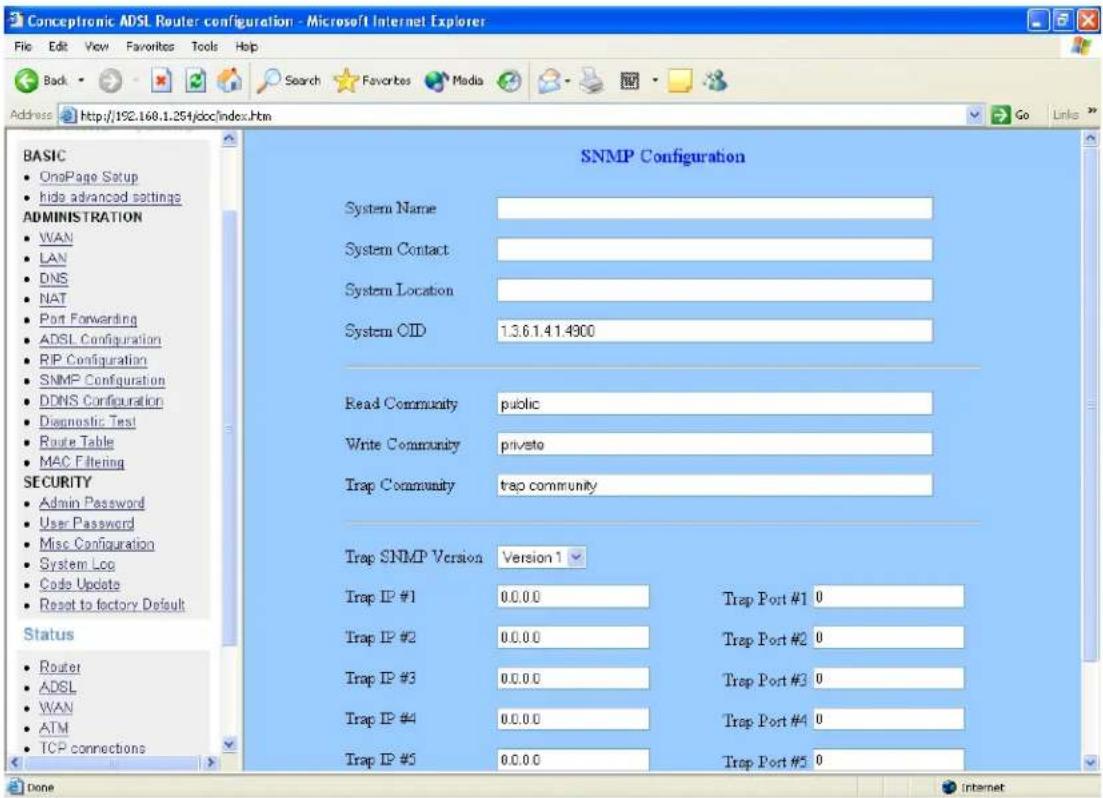Open the Search toolbar button
Image resolution: width=1103 pixels, height=798 pixels.
click(289, 81)
